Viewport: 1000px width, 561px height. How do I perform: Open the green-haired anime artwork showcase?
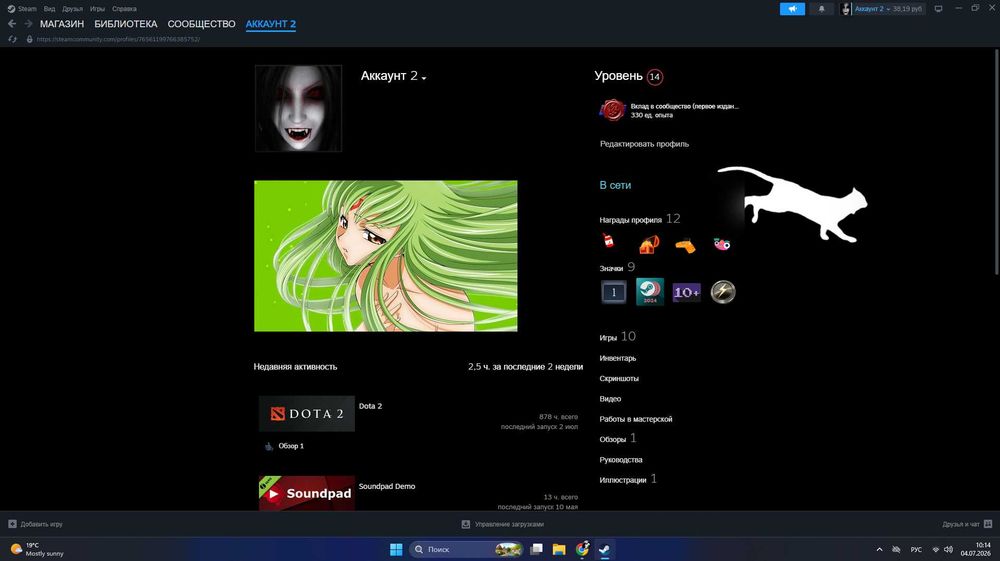point(386,256)
